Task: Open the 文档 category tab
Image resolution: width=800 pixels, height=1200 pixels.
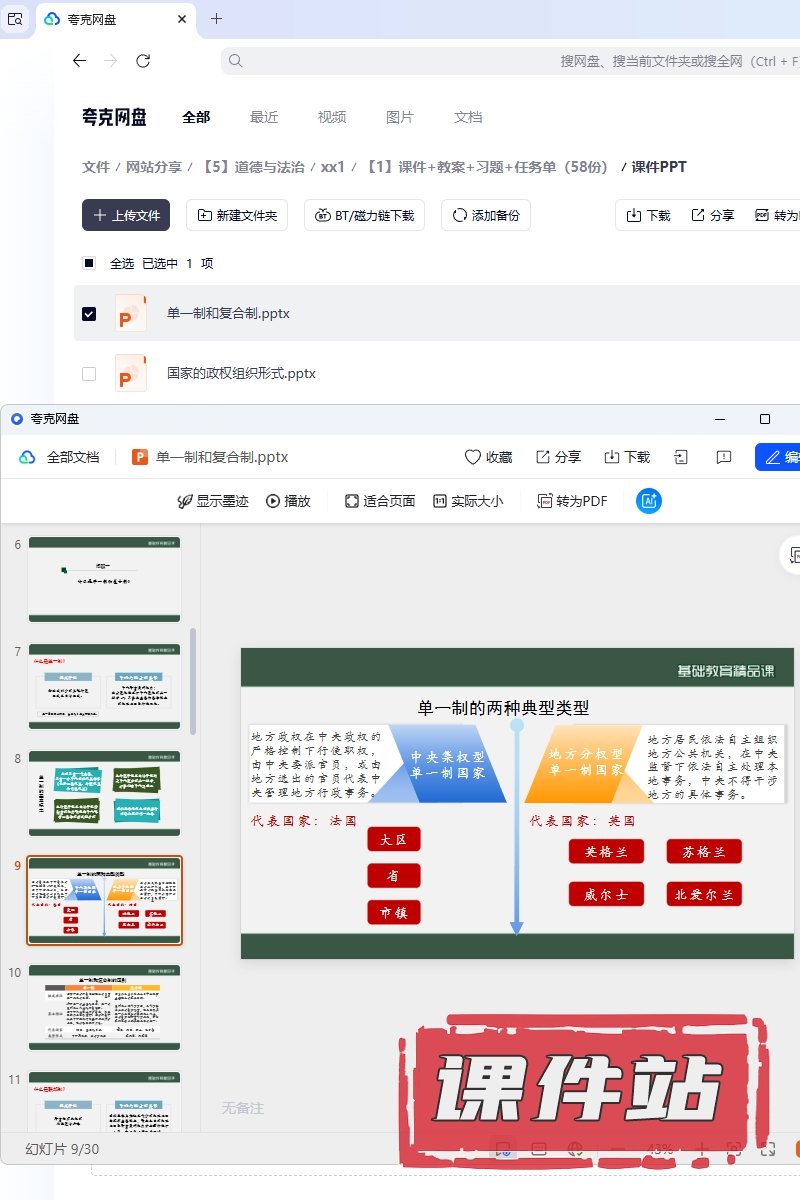Action: [468, 117]
